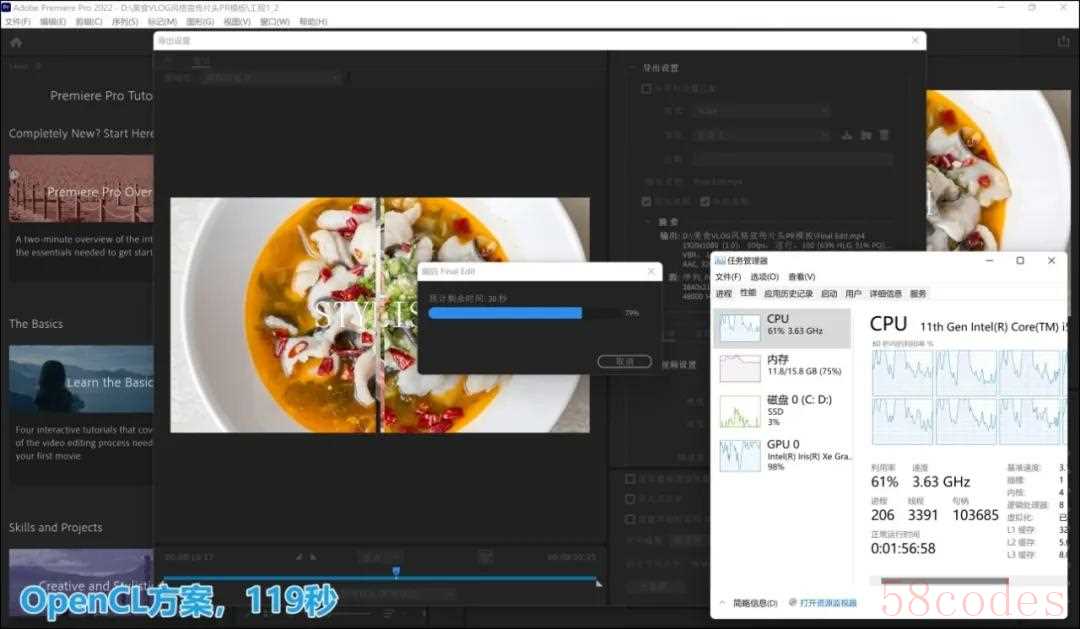Click the blue playhead on preview timeline

[396, 572]
